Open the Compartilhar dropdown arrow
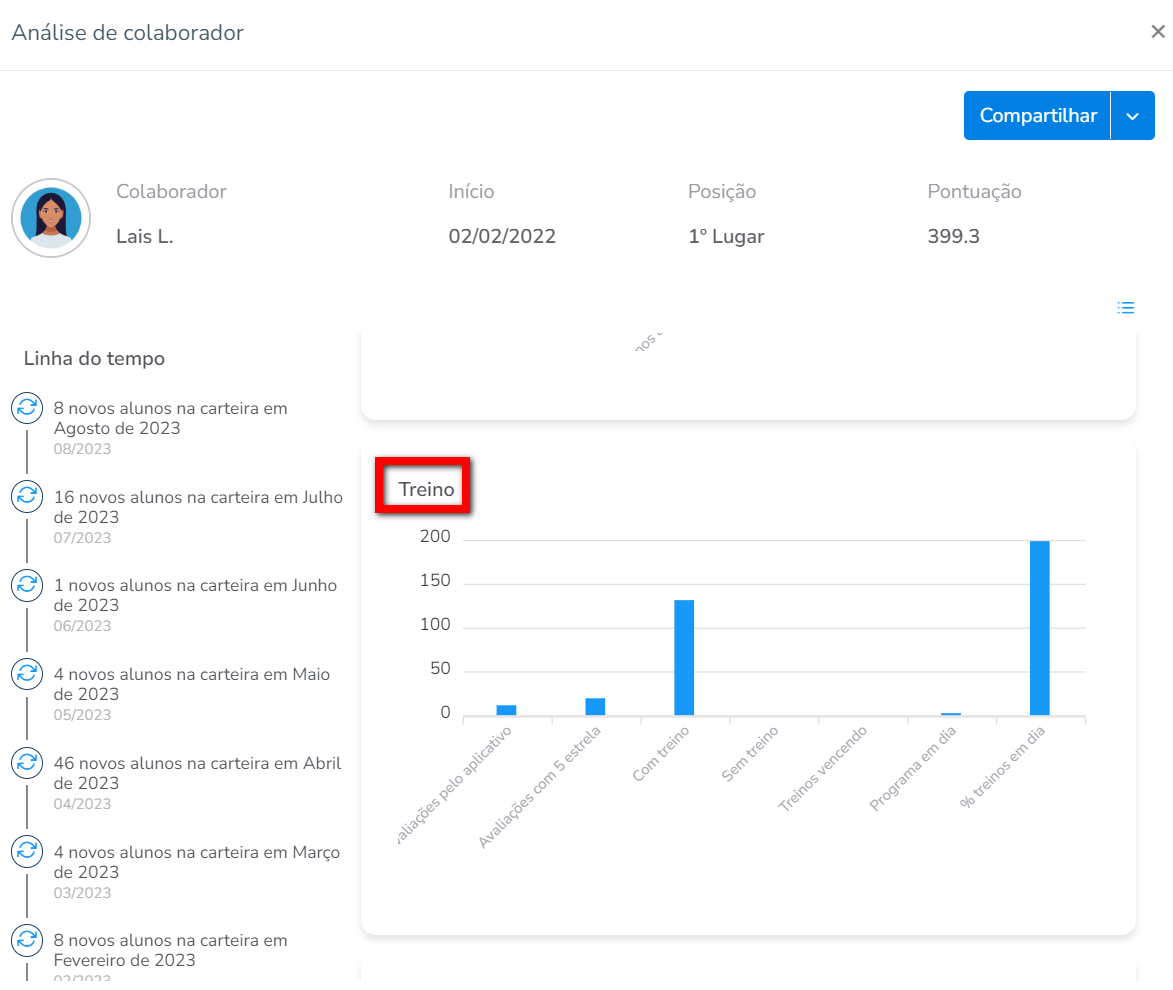The image size is (1173, 990). (1133, 116)
